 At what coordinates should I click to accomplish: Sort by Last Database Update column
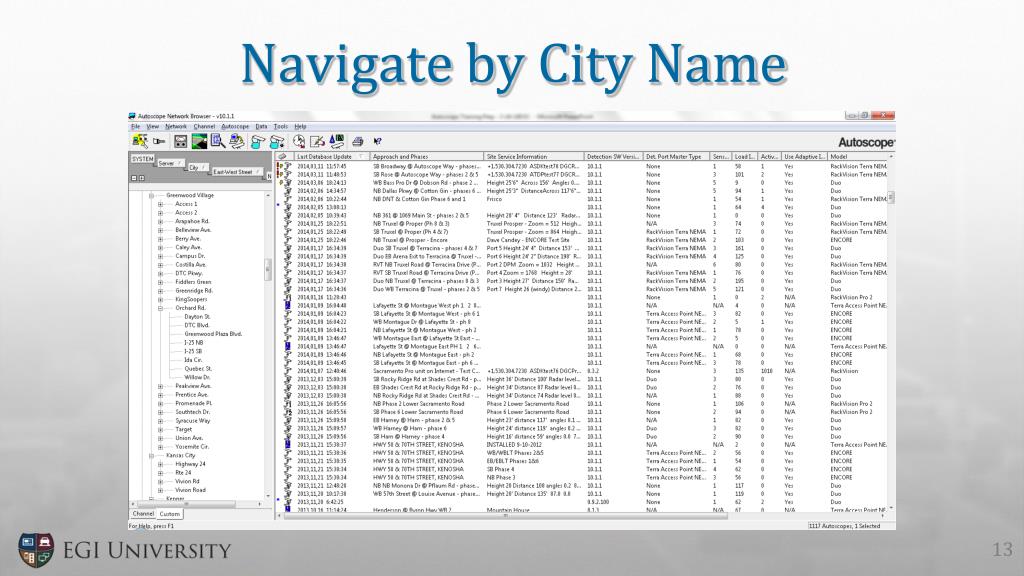[330, 157]
